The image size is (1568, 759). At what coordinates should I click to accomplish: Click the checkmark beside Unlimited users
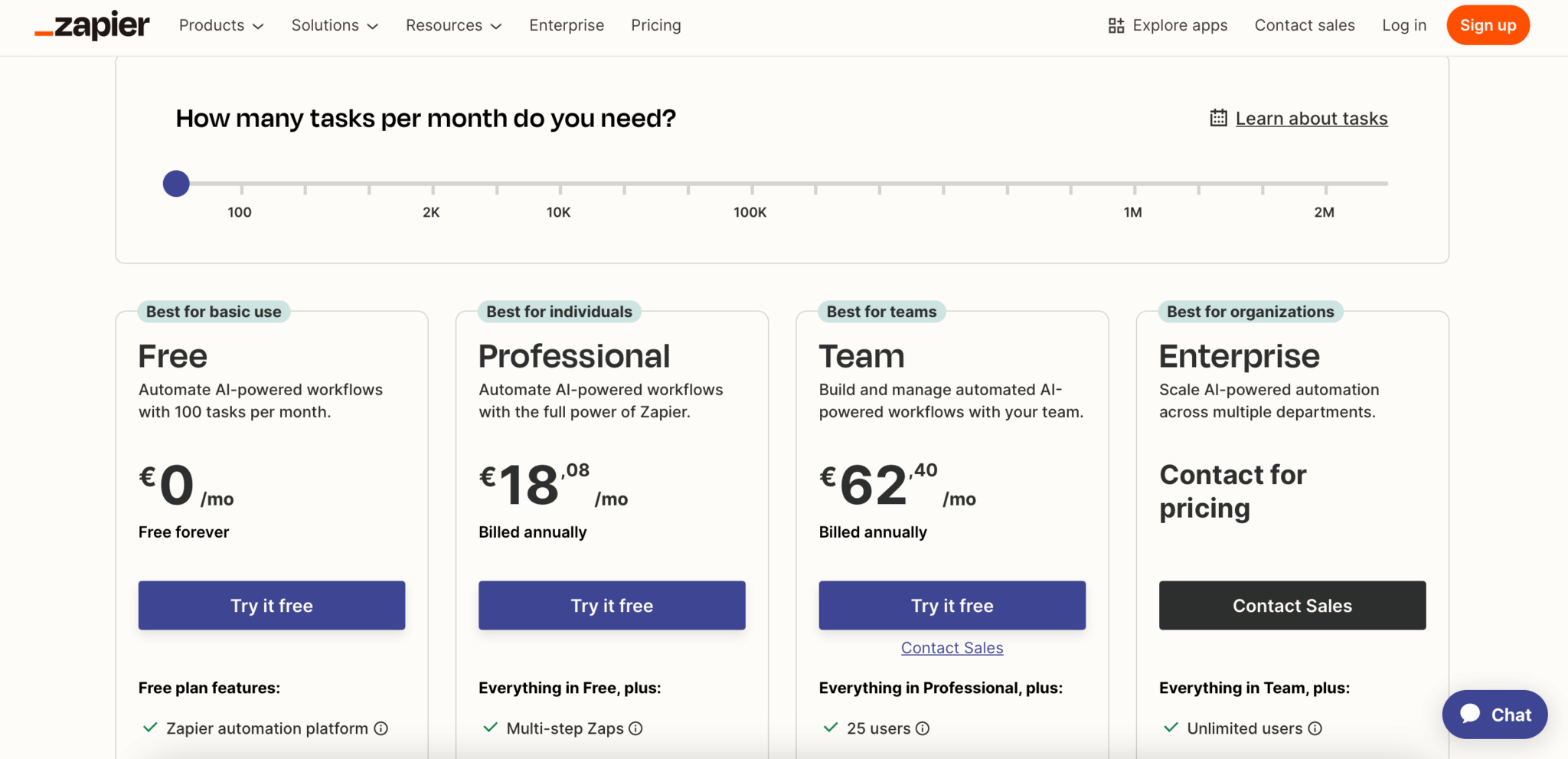pyautogui.click(x=1171, y=728)
